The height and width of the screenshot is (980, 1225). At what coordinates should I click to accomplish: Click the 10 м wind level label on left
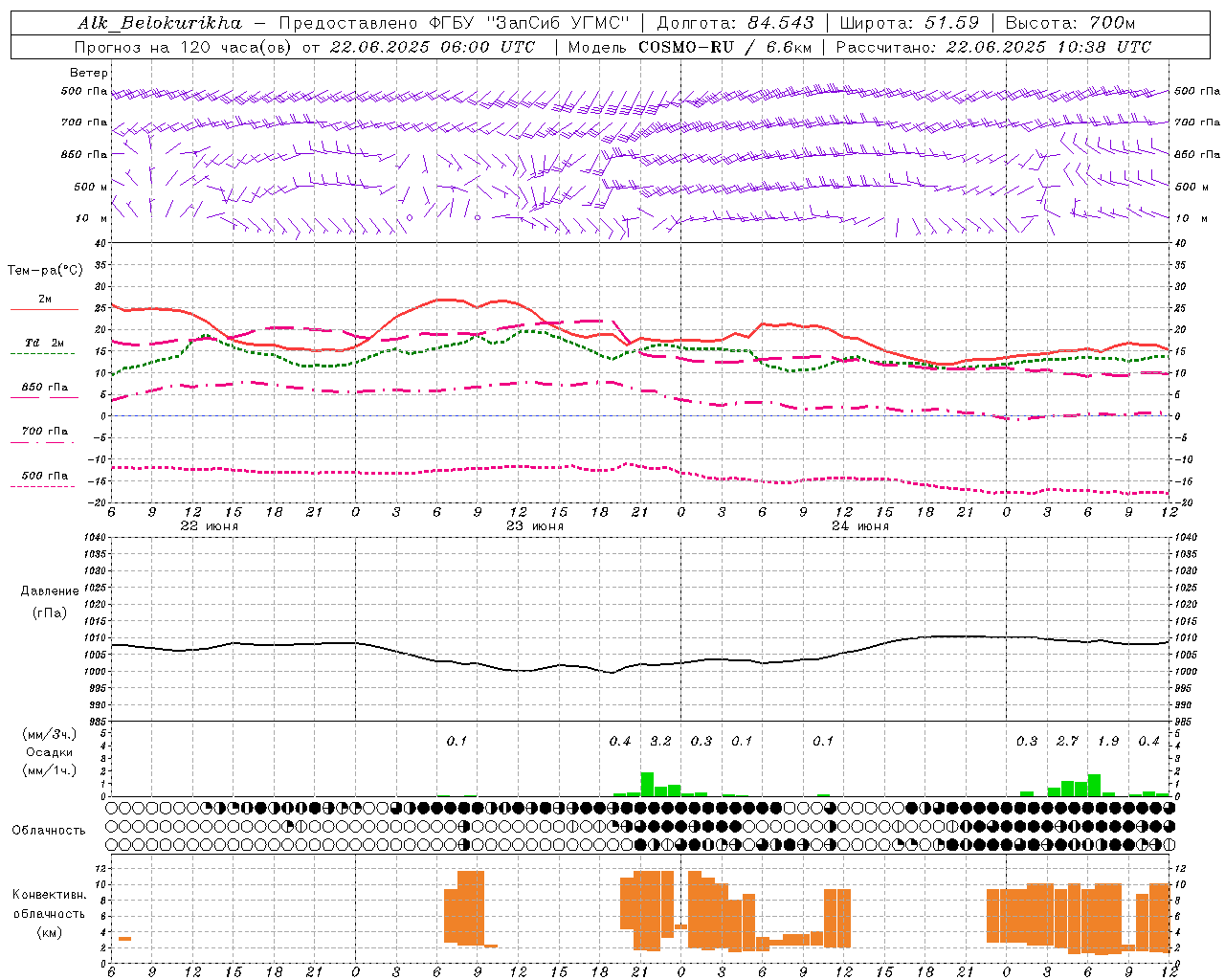pyautogui.click(x=92, y=218)
